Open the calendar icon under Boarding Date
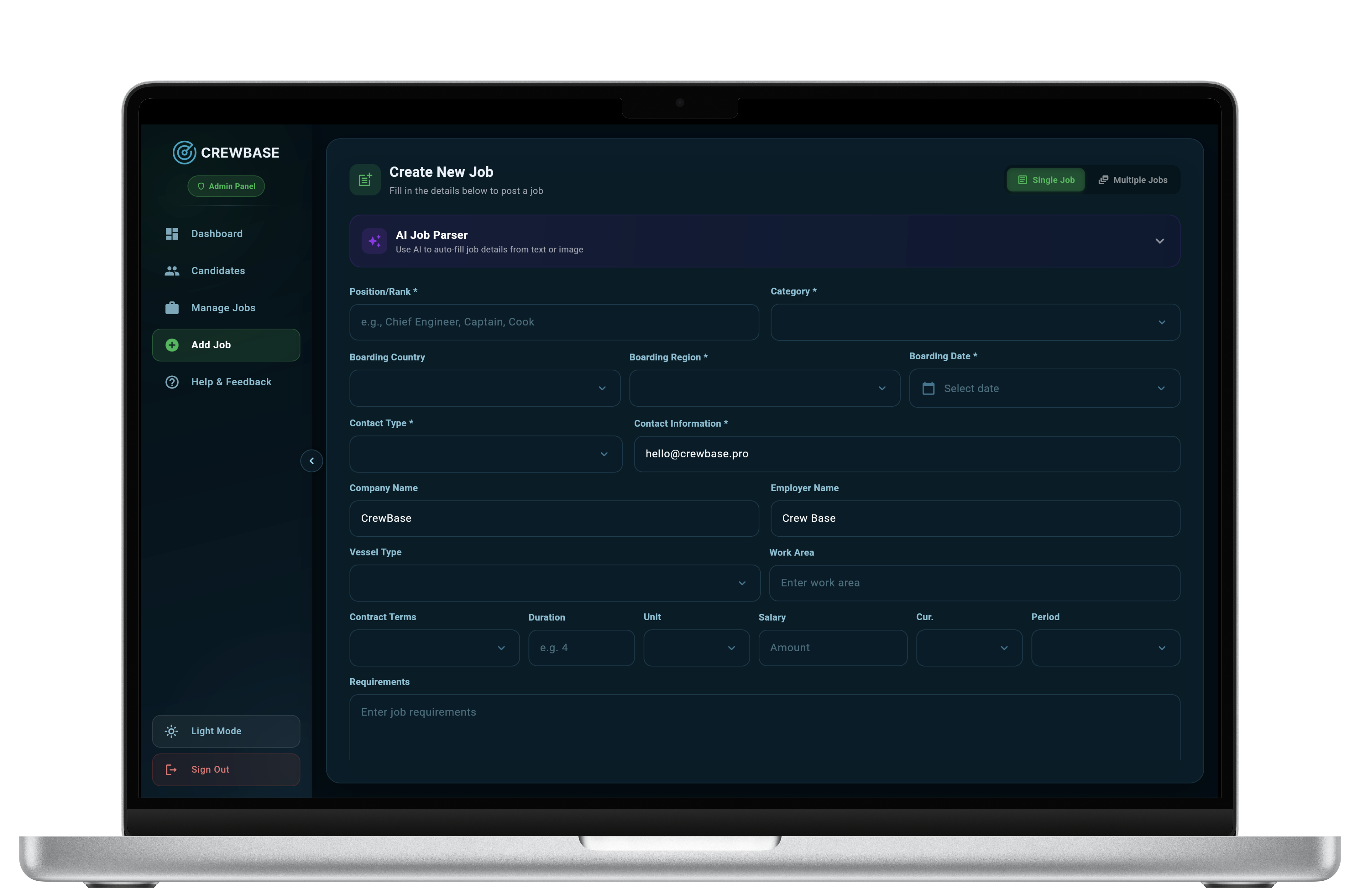Image resolution: width=1360 pixels, height=896 pixels. click(x=928, y=388)
